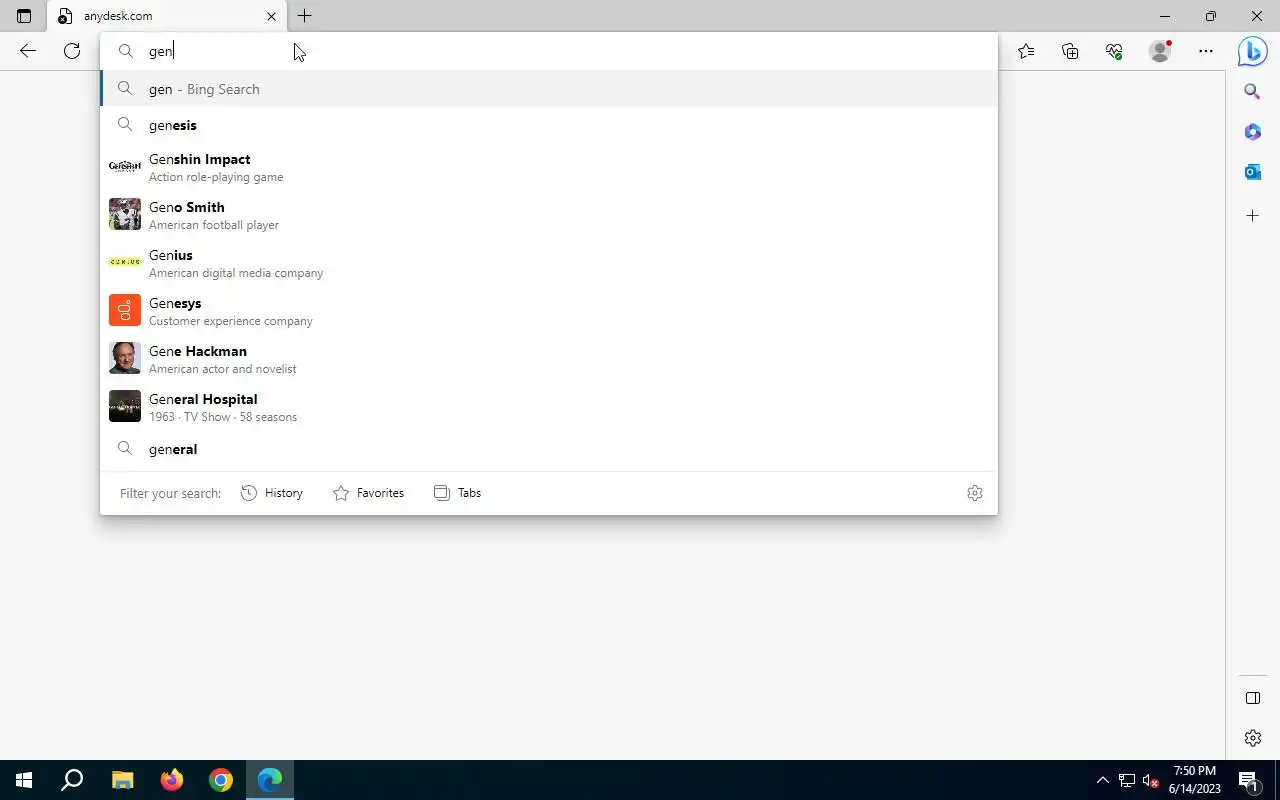Image resolution: width=1280 pixels, height=800 pixels.
Task: Open the Outlook sidebar icon
Action: click(x=1252, y=172)
